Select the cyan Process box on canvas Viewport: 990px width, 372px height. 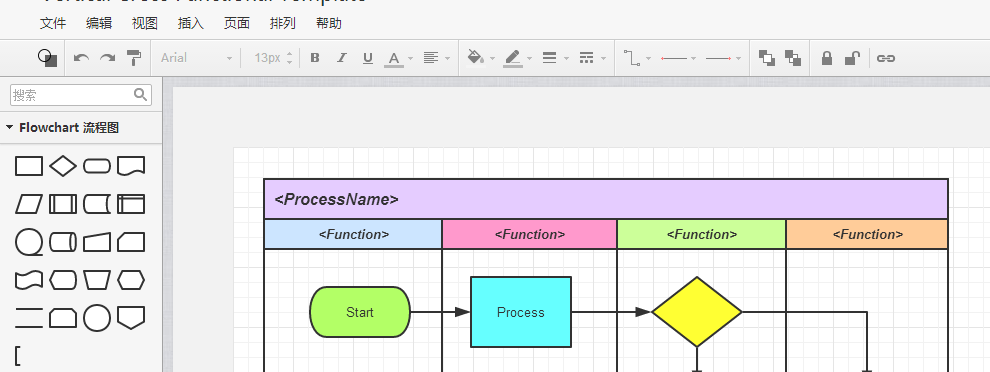point(521,312)
